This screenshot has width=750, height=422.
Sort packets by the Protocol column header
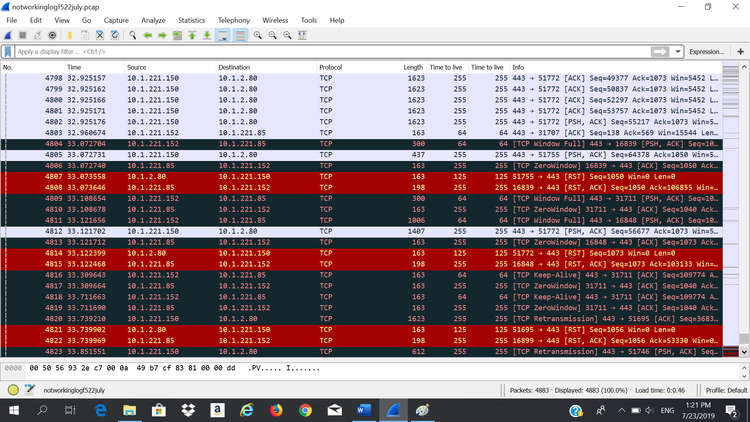coord(330,67)
